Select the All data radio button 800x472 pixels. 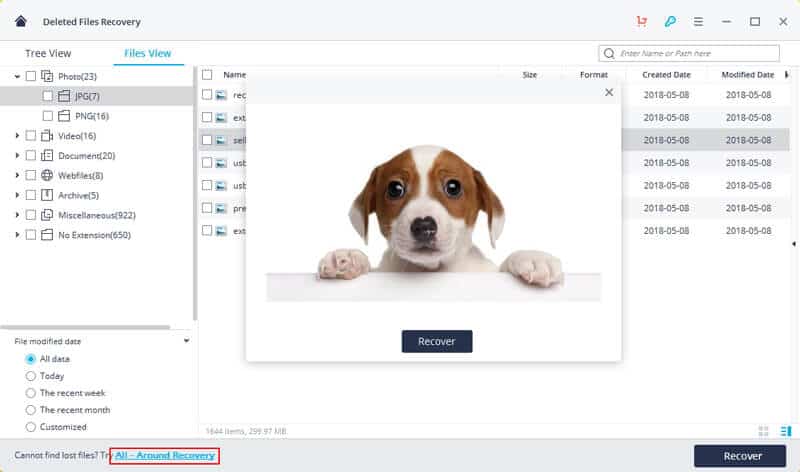31,359
